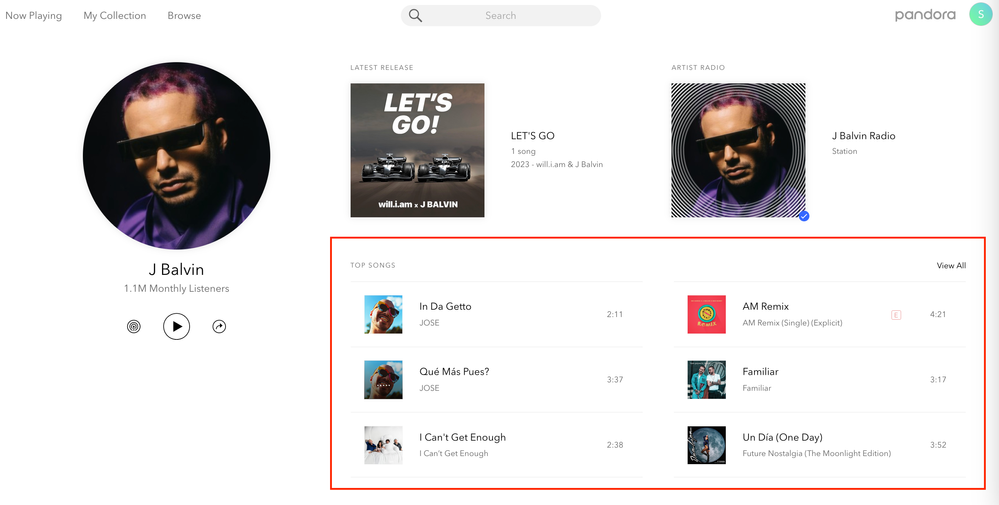View all top songs
Viewport: 999px width, 505px height.
coord(951,266)
